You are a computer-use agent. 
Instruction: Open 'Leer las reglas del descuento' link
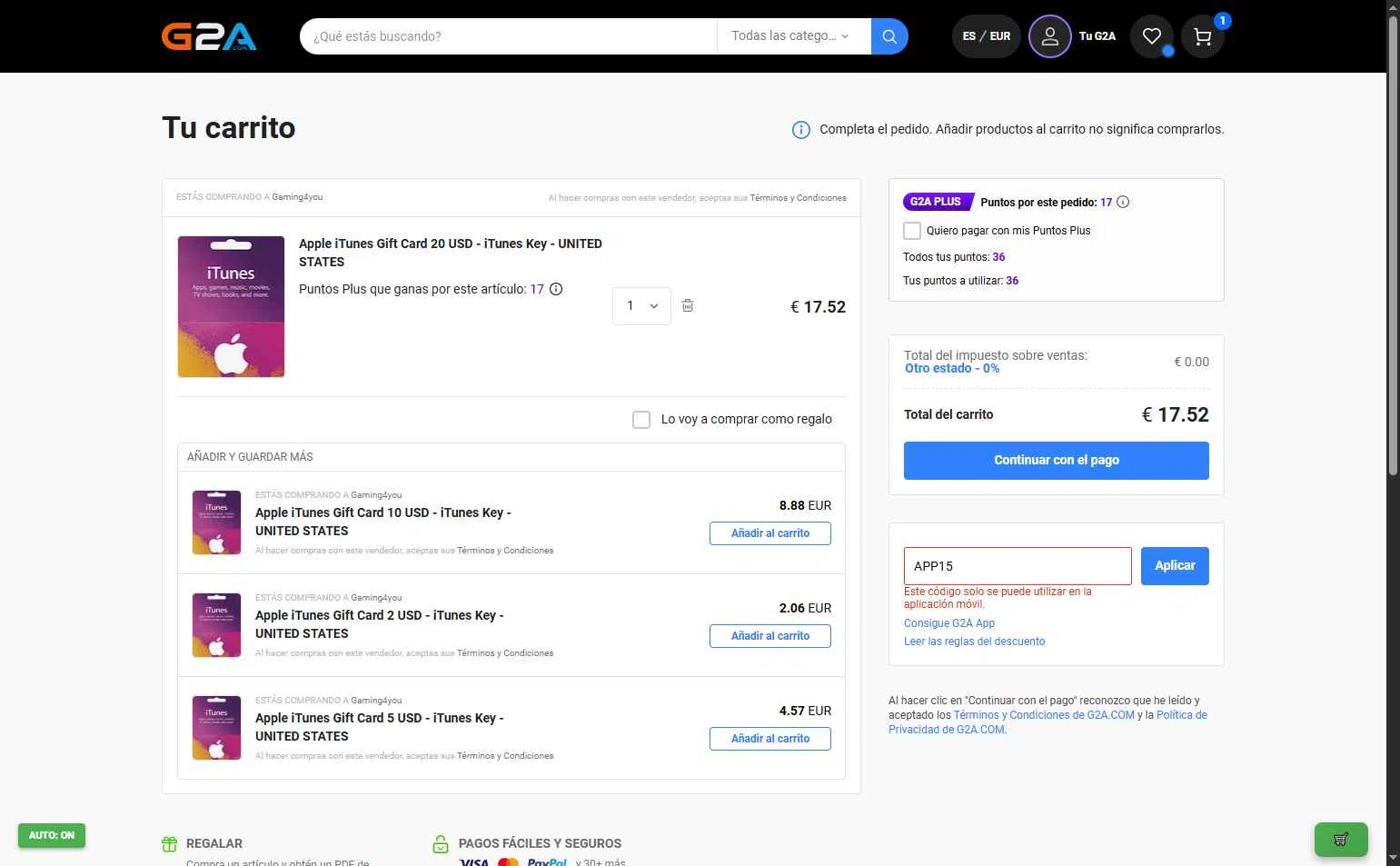tap(975, 642)
